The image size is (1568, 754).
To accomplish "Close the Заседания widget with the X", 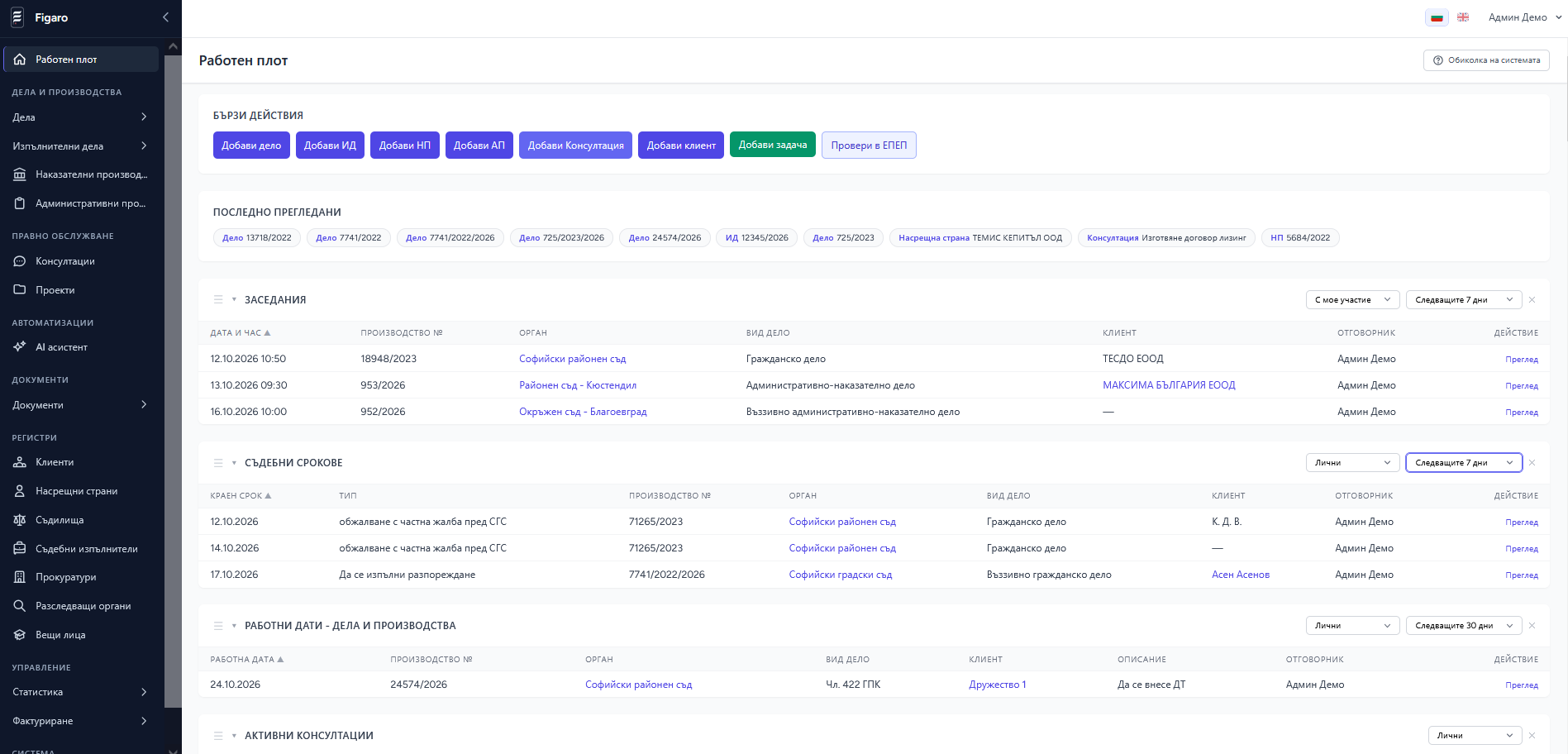I will point(1532,300).
